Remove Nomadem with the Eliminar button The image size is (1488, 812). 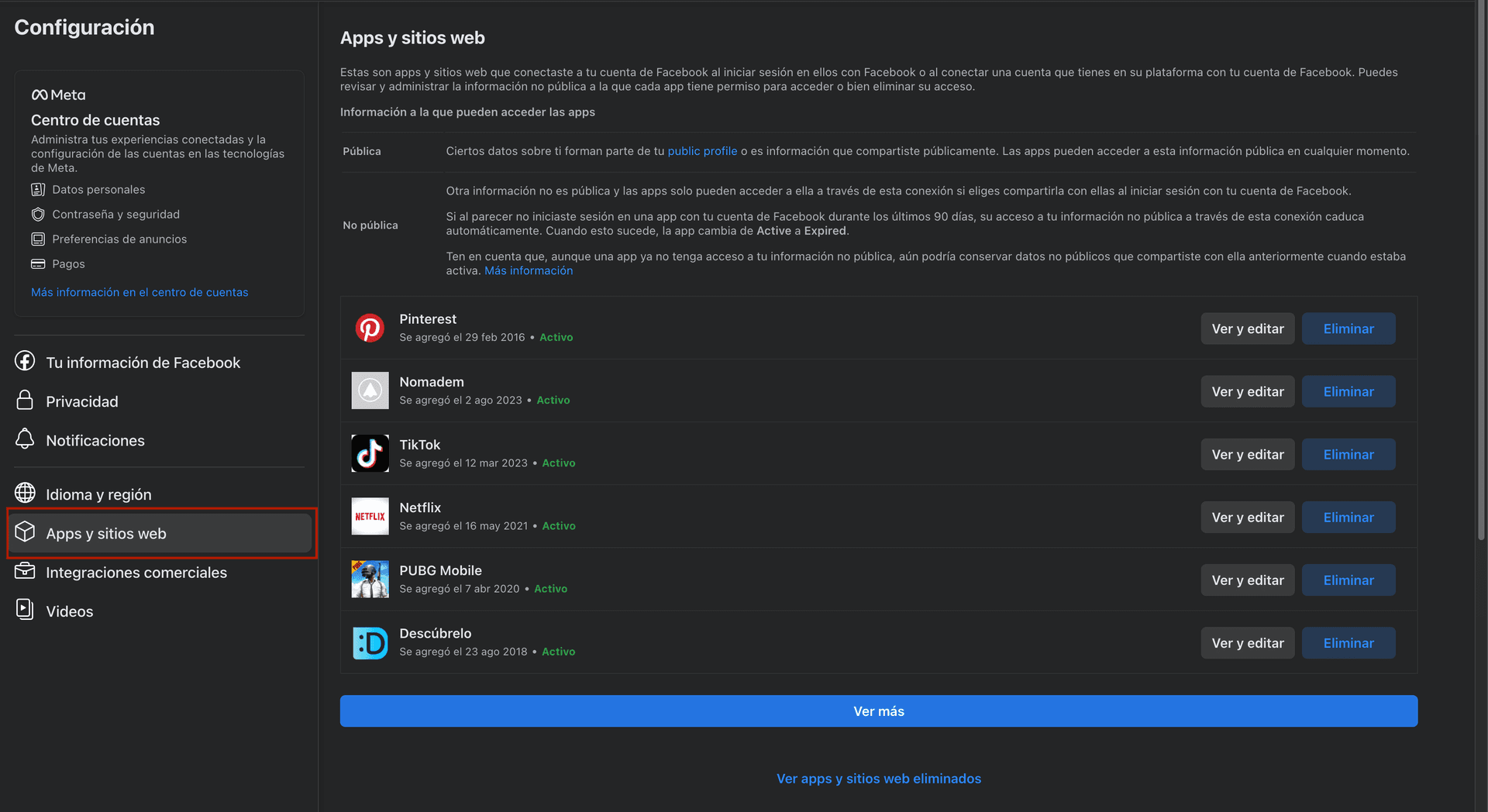[x=1348, y=391]
